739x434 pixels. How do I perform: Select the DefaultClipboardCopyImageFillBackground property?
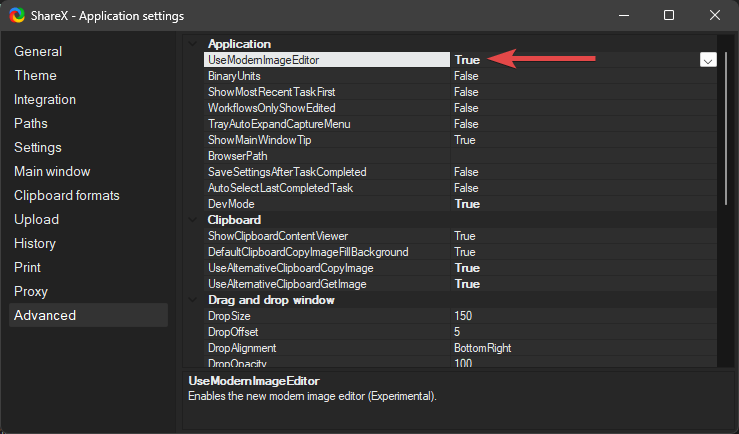pos(308,252)
